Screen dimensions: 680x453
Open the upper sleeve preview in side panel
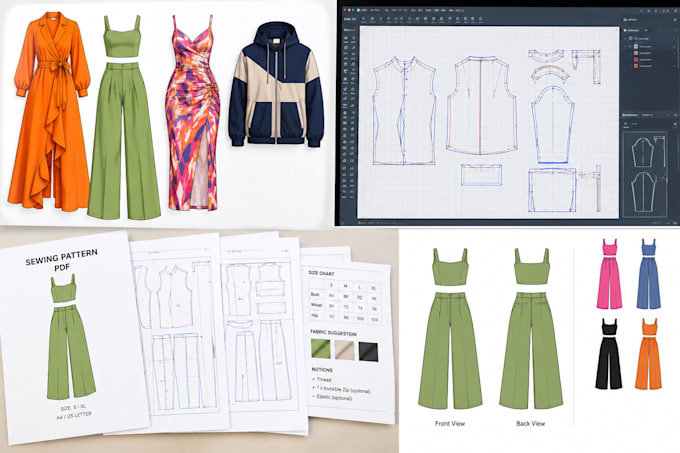(643, 152)
